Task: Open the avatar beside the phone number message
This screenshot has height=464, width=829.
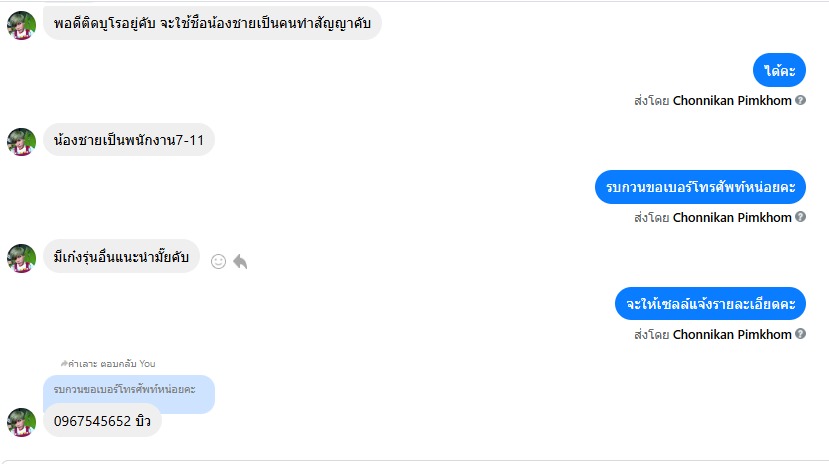Action: 21,422
